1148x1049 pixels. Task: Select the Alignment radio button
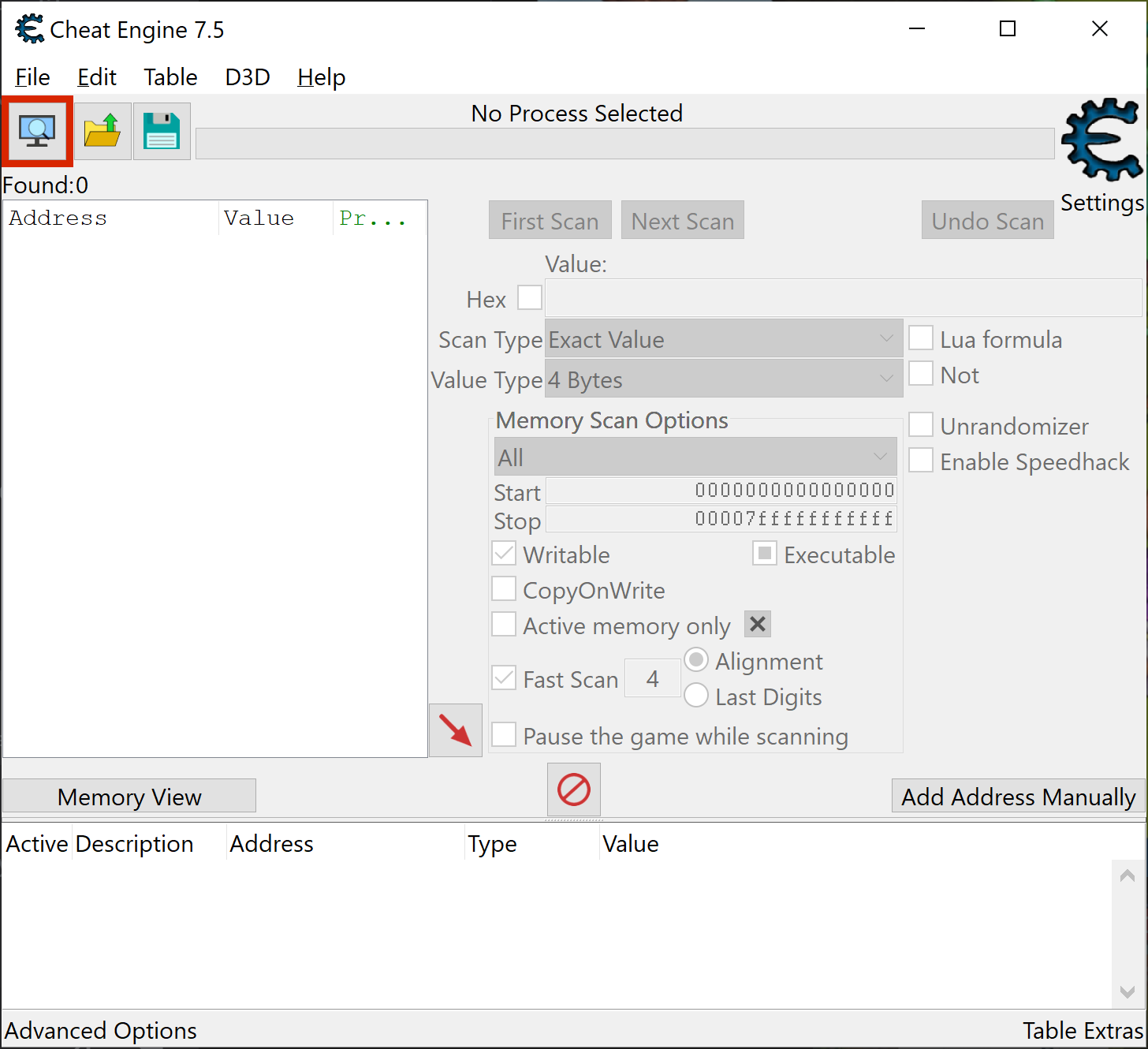[x=696, y=660]
